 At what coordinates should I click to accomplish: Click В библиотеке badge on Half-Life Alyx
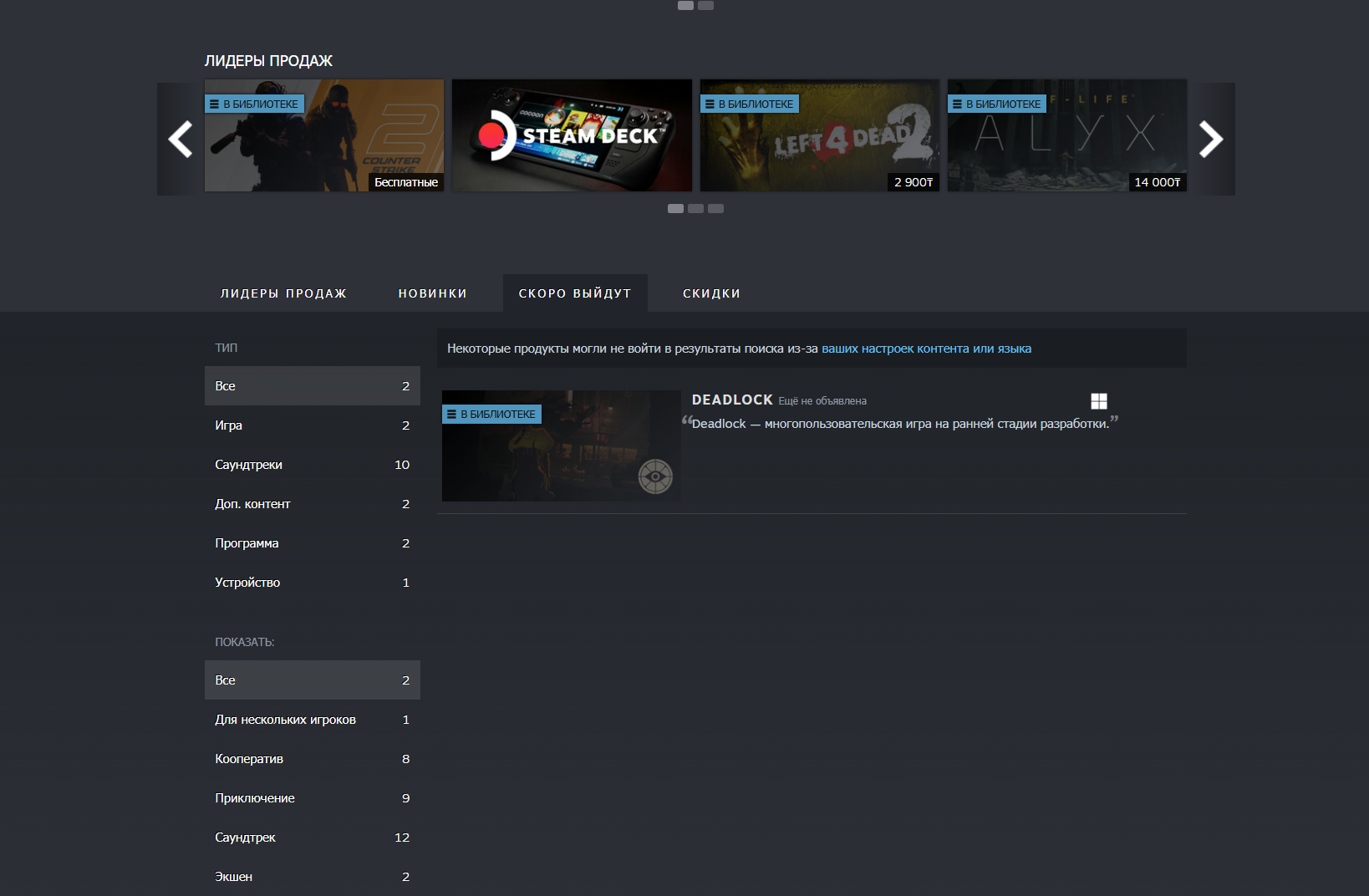(997, 104)
